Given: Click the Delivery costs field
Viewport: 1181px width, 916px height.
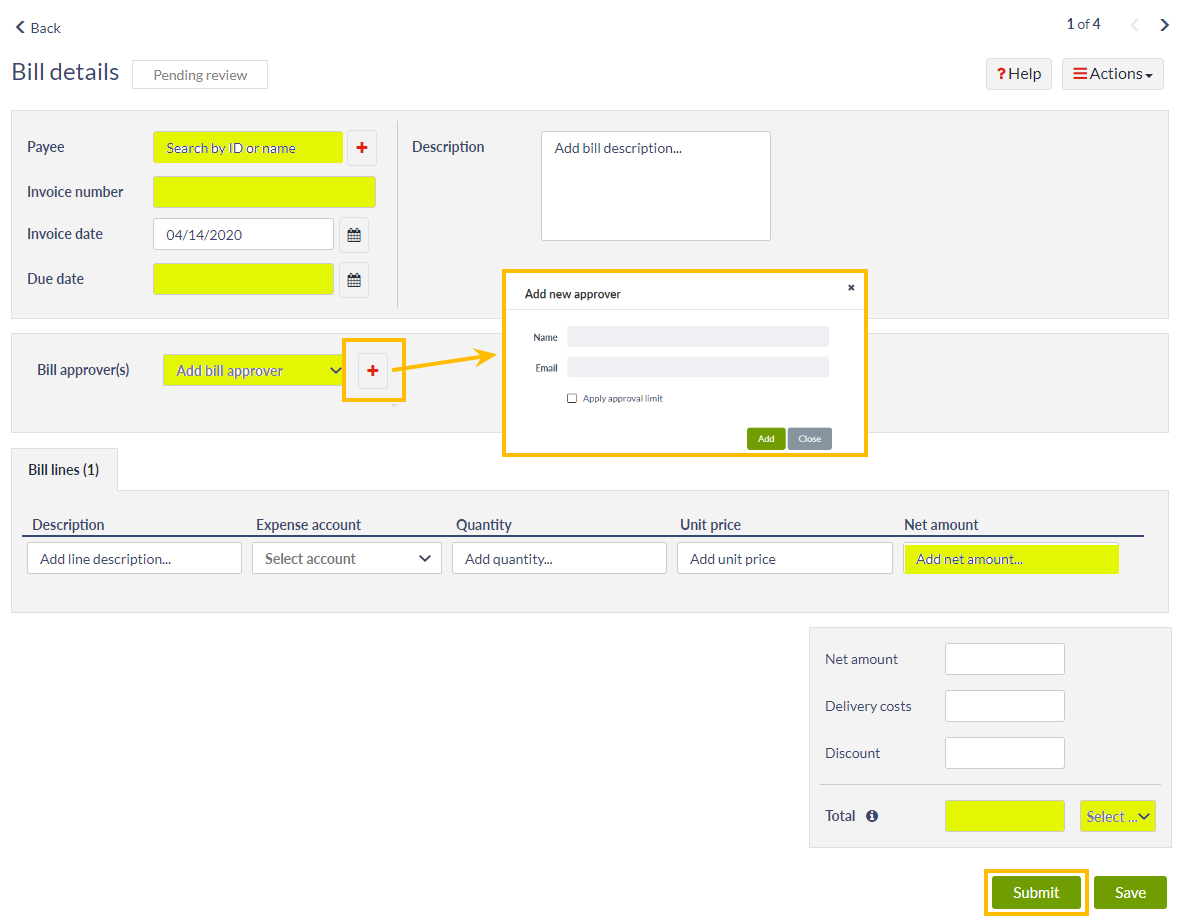Looking at the screenshot, I should [x=1005, y=706].
